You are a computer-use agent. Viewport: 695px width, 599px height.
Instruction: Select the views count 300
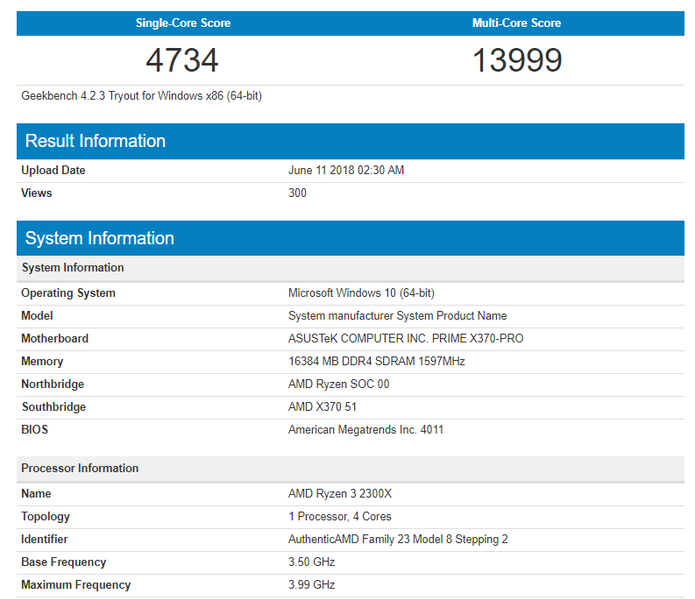pyautogui.click(x=297, y=193)
